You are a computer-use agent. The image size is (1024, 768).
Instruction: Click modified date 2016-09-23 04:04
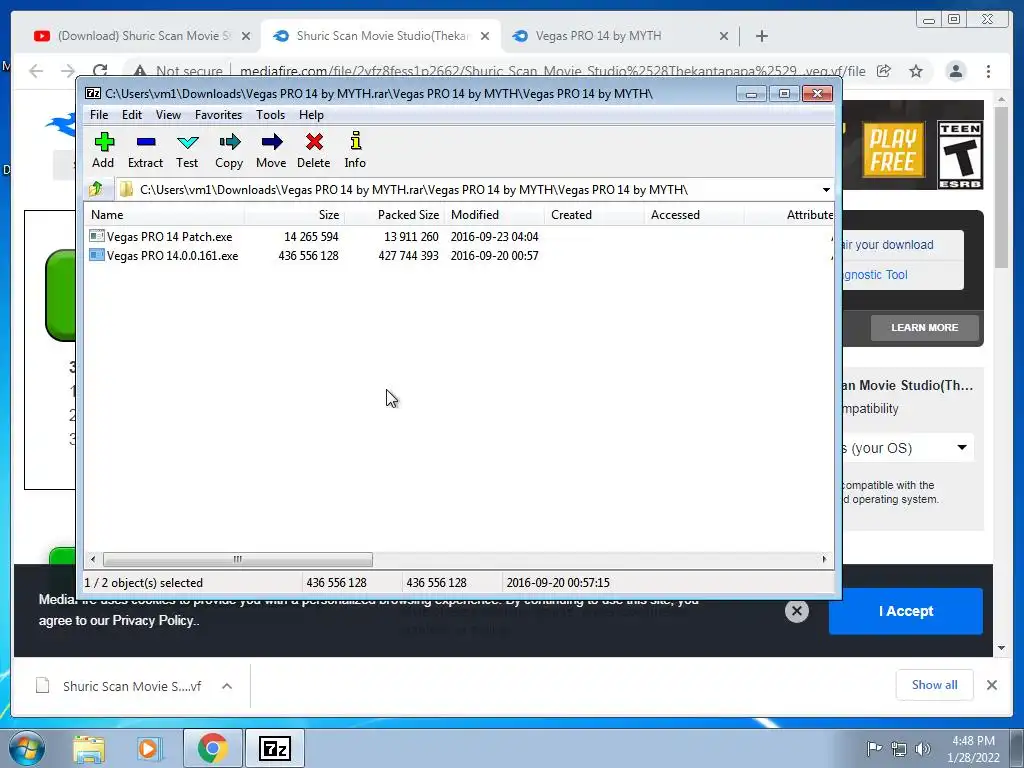click(494, 236)
